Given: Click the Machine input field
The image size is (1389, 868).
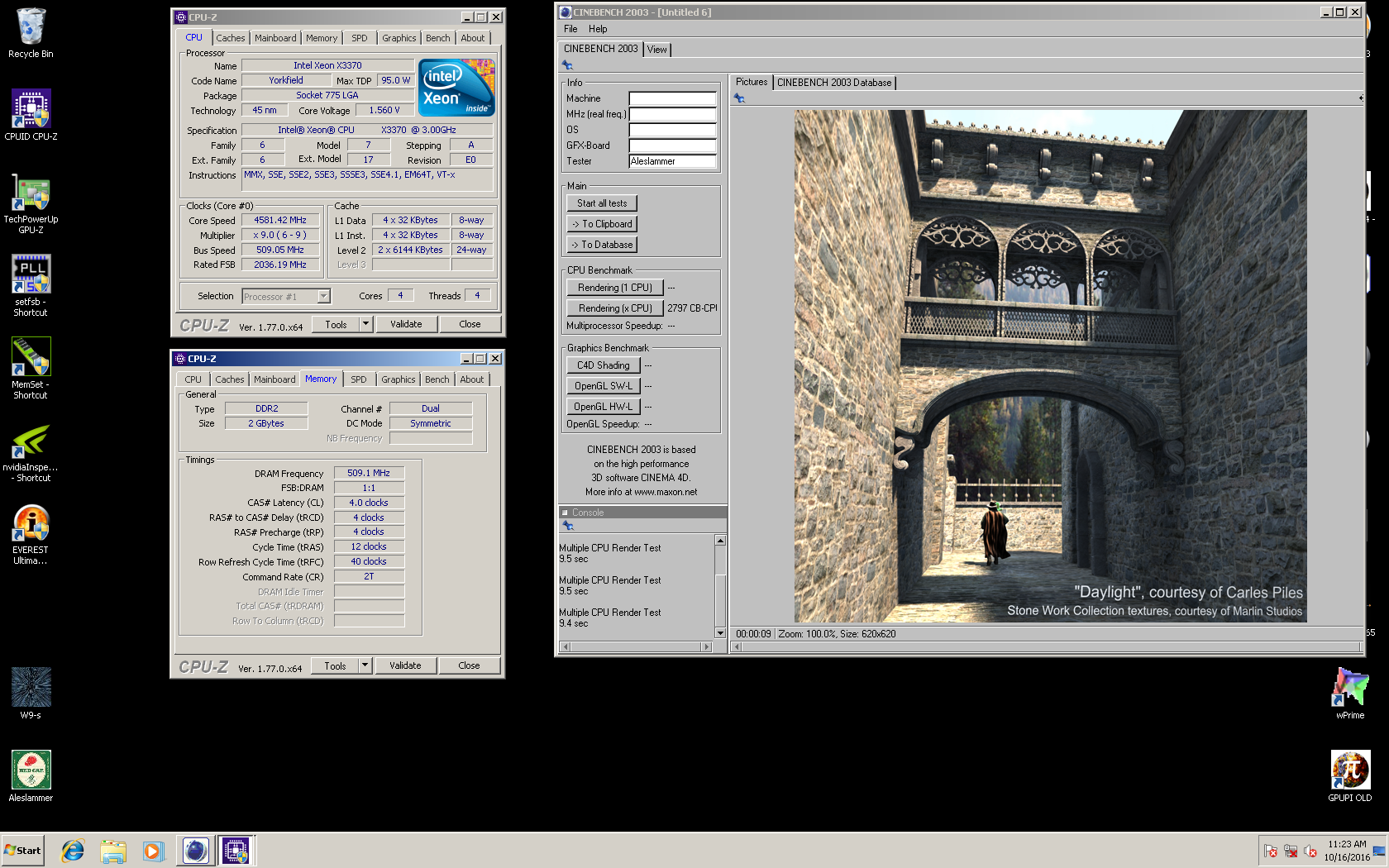Looking at the screenshot, I should tap(672, 98).
